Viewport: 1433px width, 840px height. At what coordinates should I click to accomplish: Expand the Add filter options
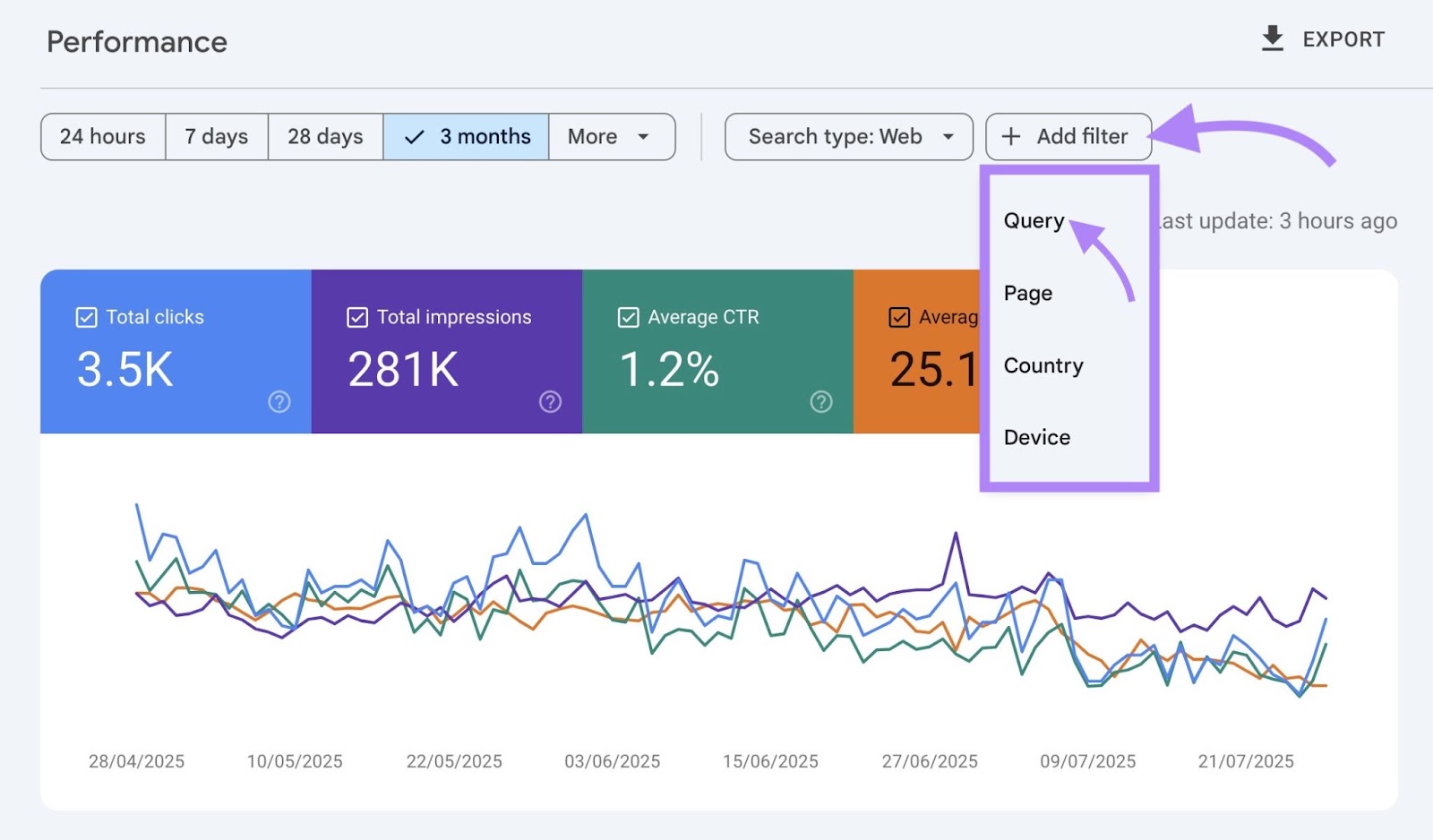click(x=1068, y=136)
